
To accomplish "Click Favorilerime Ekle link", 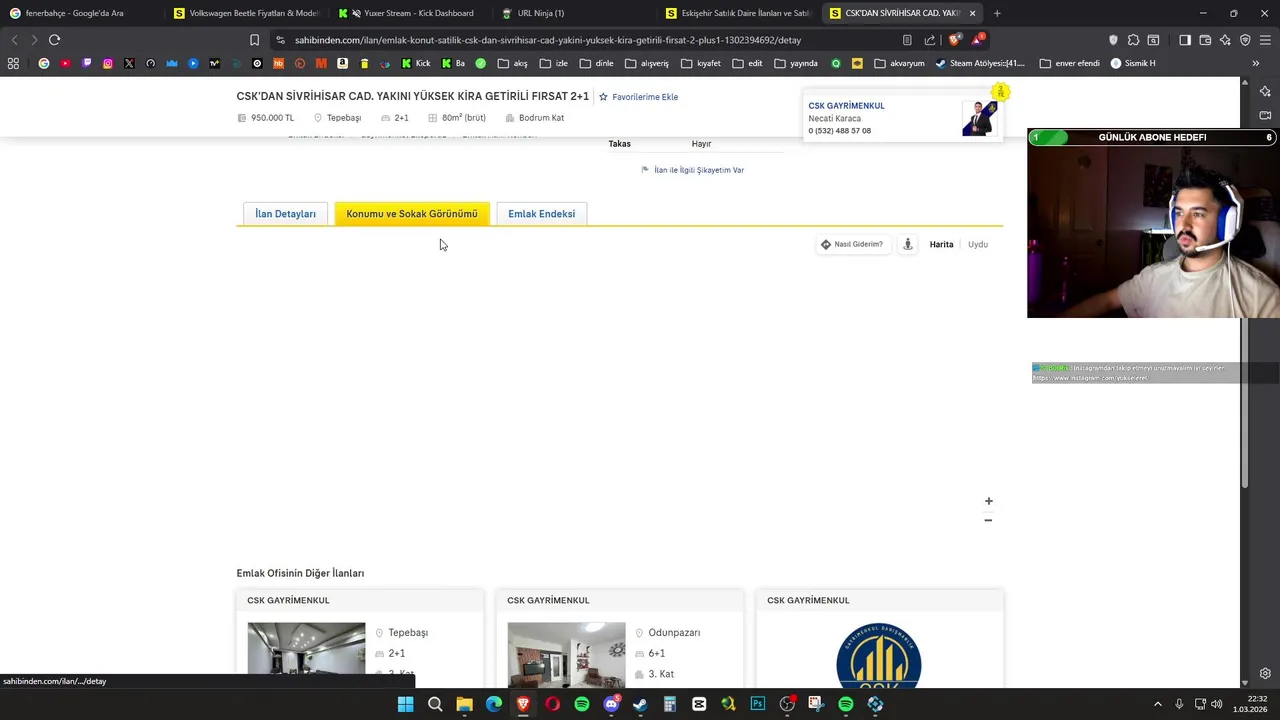I will 638,97.
